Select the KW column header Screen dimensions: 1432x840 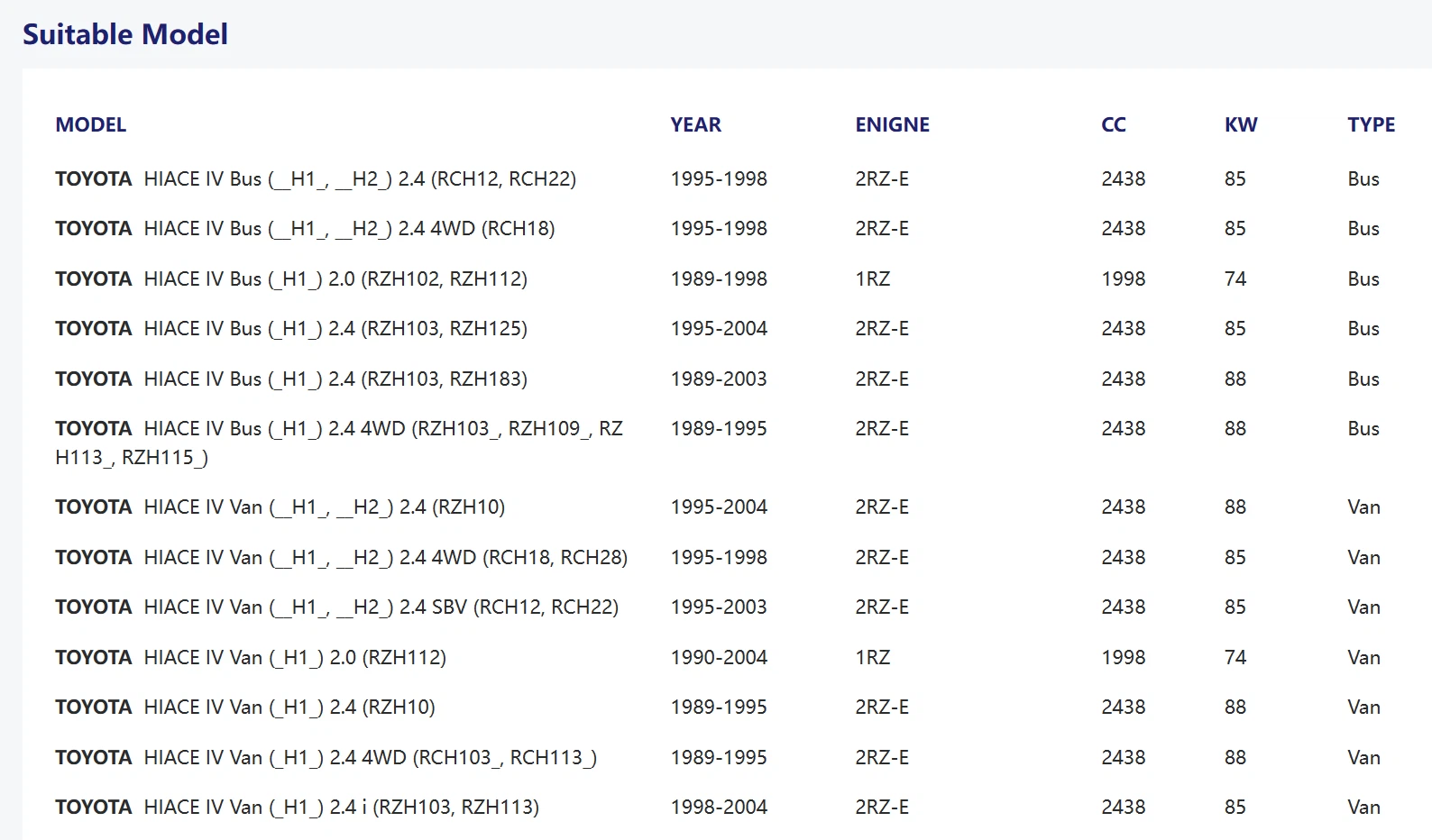1241,124
